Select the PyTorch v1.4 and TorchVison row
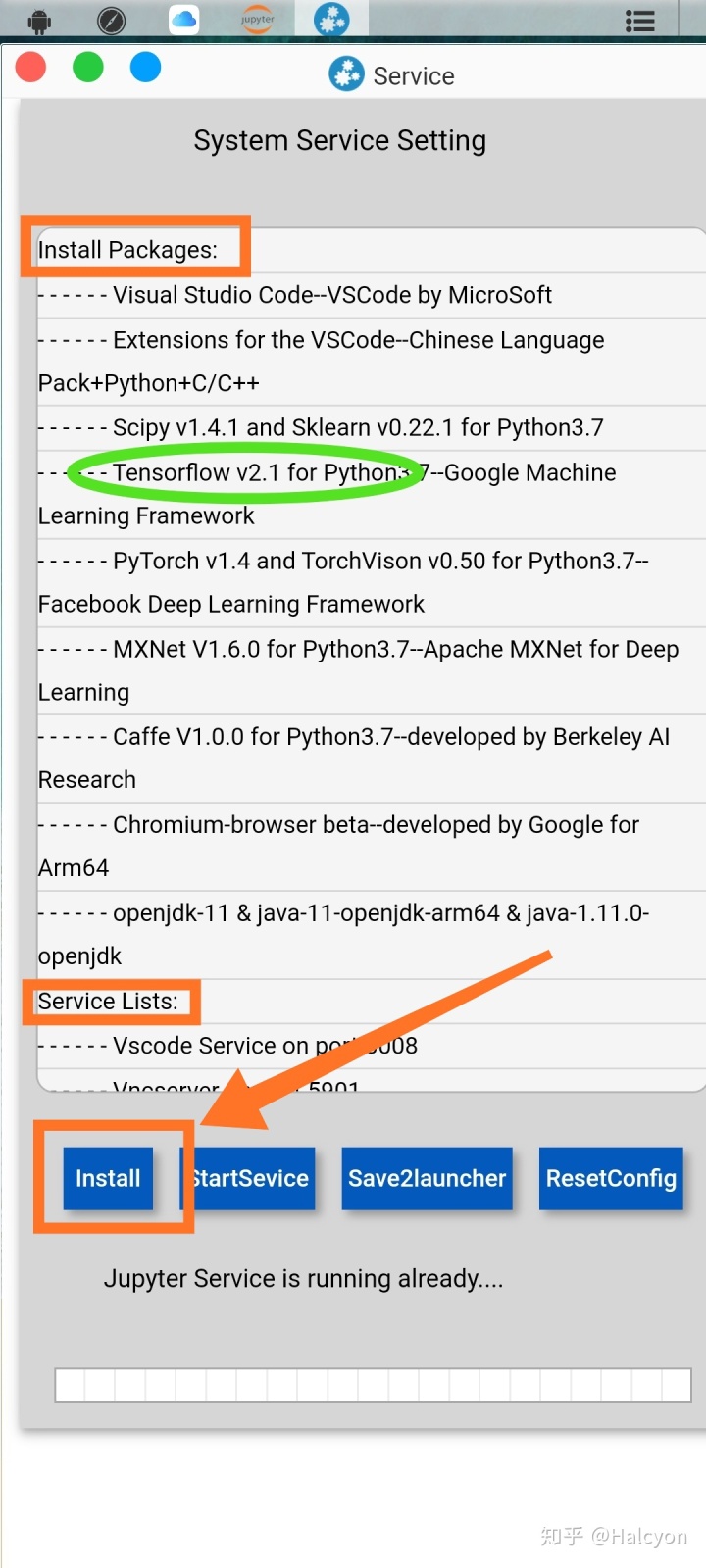This screenshot has height=1568, width=706. click(x=371, y=582)
